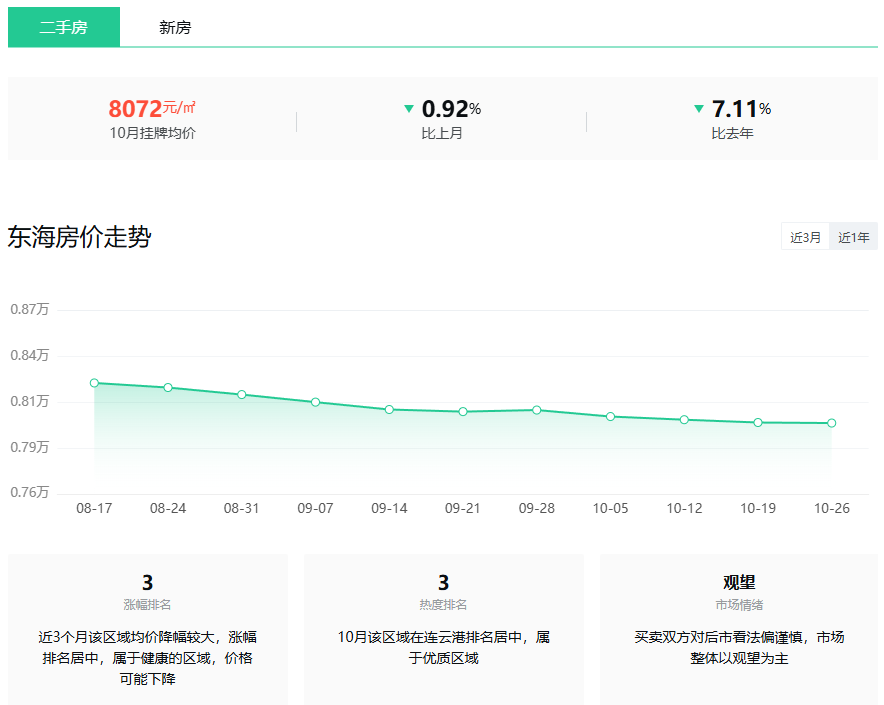Select the 10-26 data point on the chart
The height and width of the screenshot is (705, 884).
(832, 423)
